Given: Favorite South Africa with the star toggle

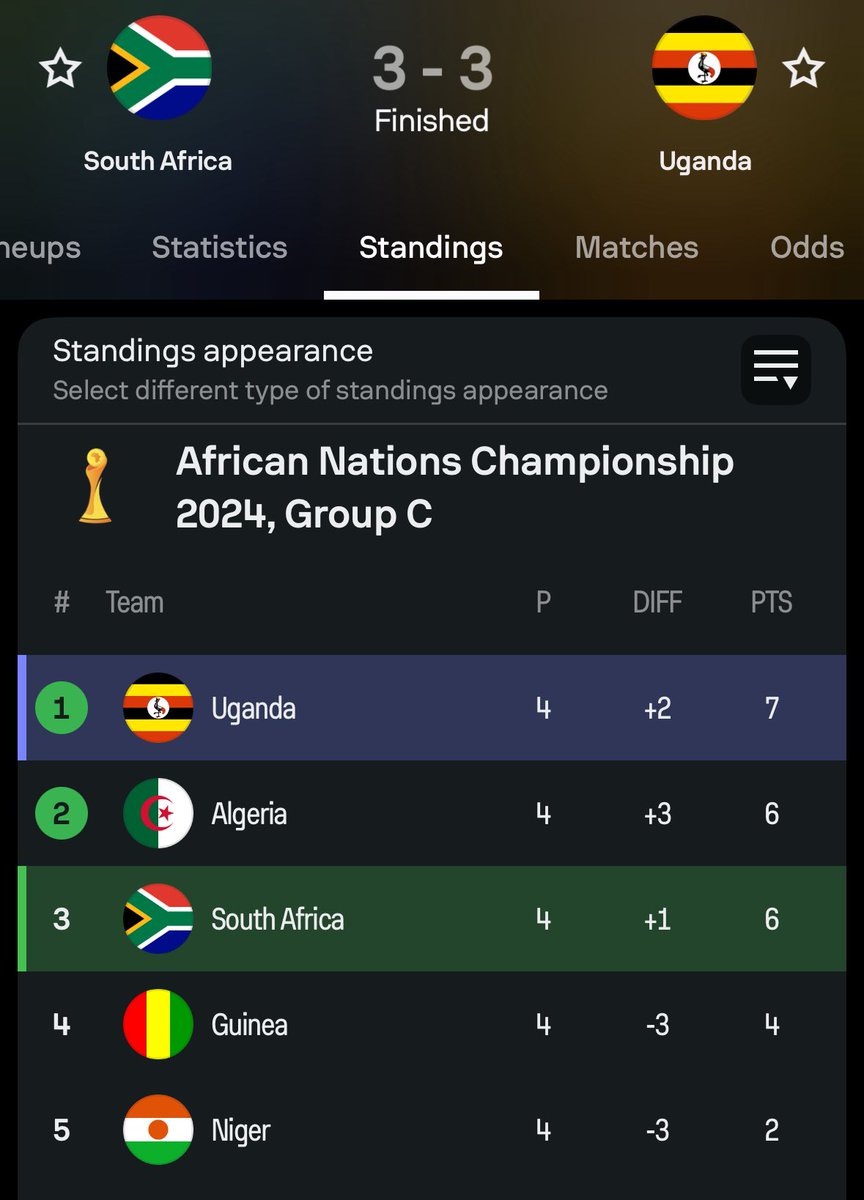Looking at the screenshot, I should [x=60, y=69].
